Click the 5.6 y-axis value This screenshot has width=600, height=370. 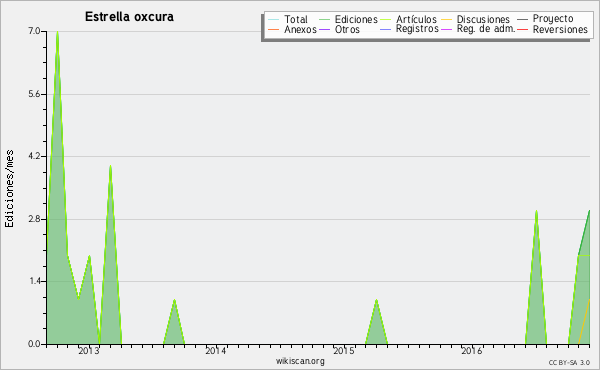[34, 94]
